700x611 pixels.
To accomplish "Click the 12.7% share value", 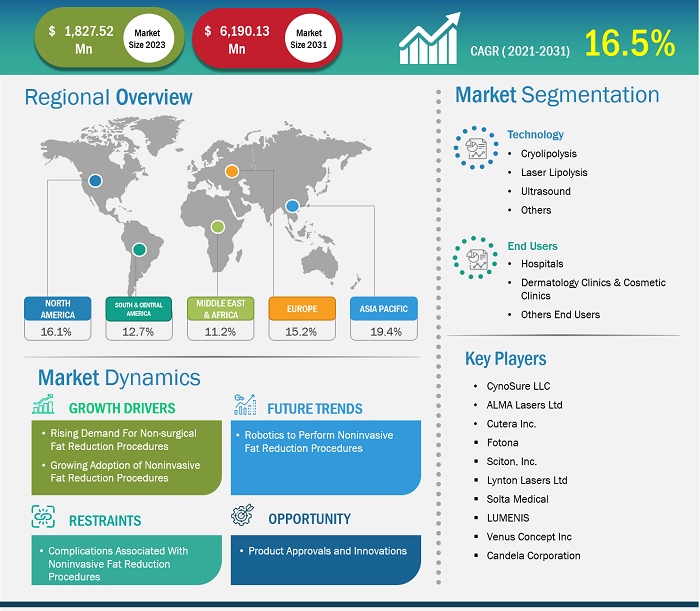I will tap(138, 332).
